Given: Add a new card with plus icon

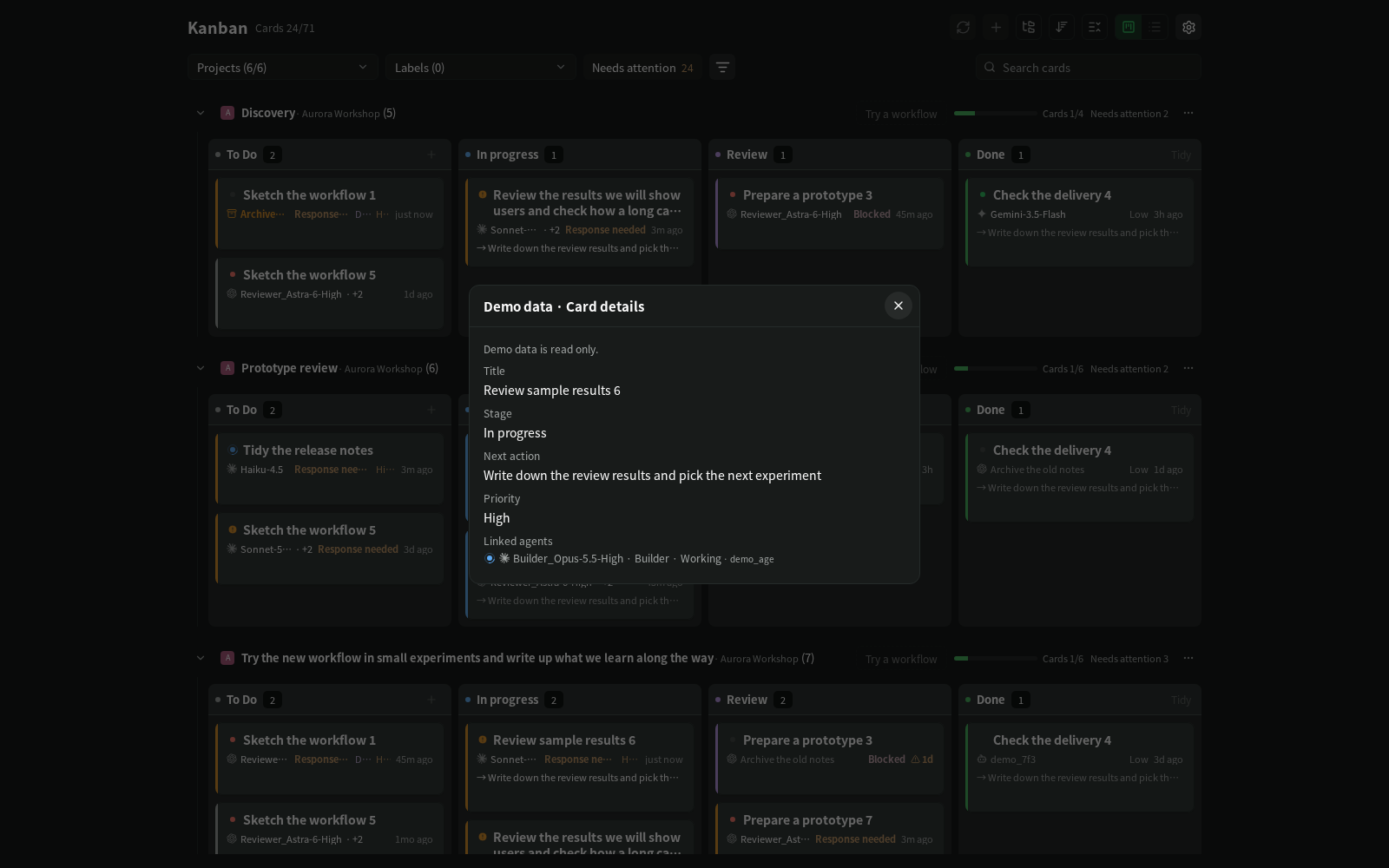Looking at the screenshot, I should [996, 27].
